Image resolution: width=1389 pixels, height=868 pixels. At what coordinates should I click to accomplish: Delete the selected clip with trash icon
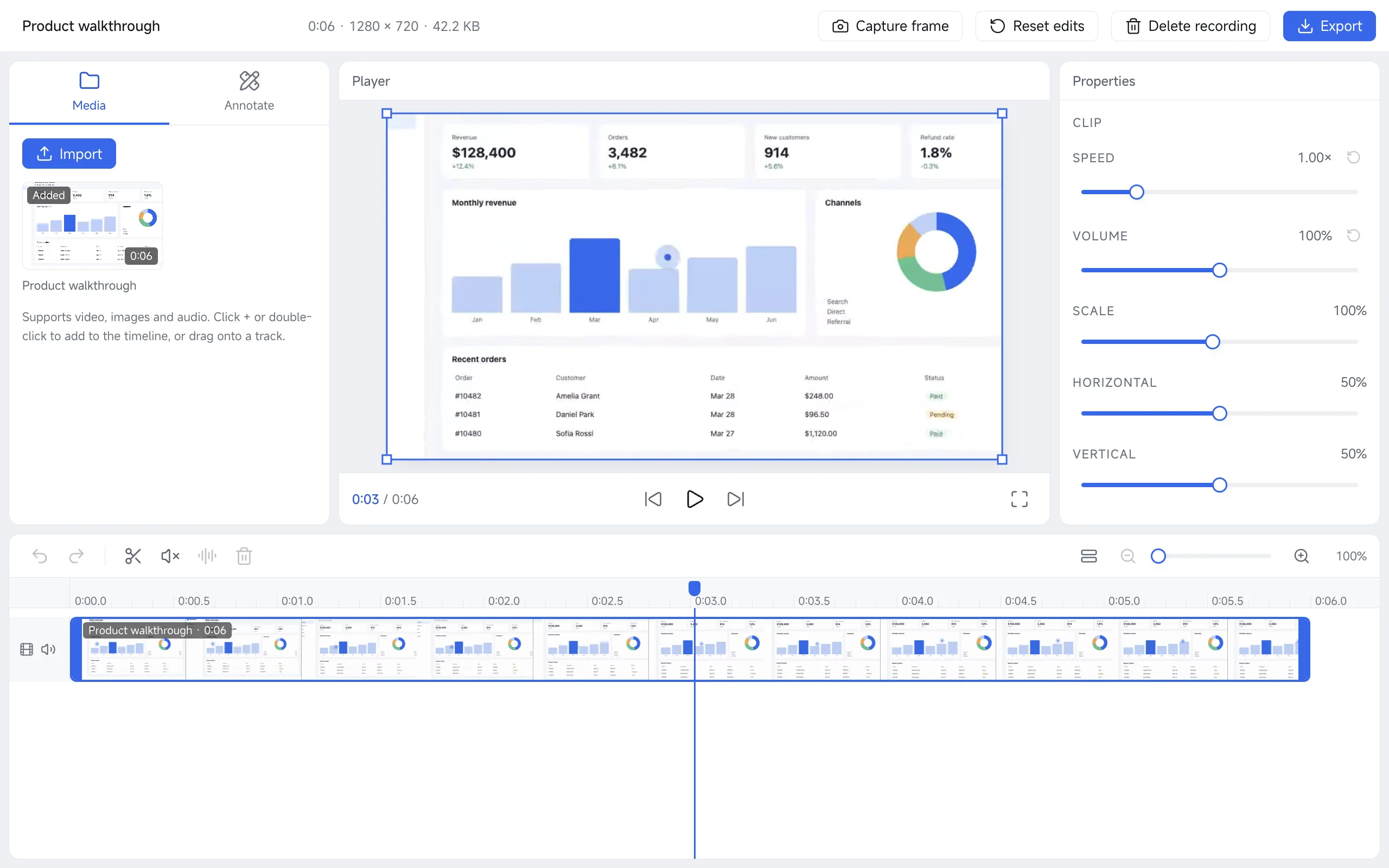coord(244,556)
